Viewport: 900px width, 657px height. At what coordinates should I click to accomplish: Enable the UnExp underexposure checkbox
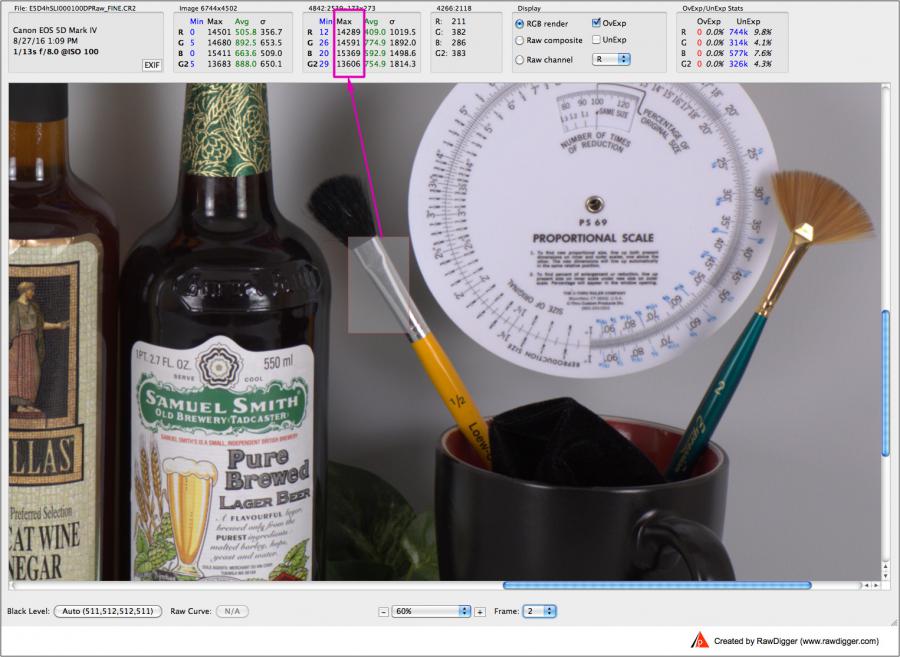pos(596,40)
